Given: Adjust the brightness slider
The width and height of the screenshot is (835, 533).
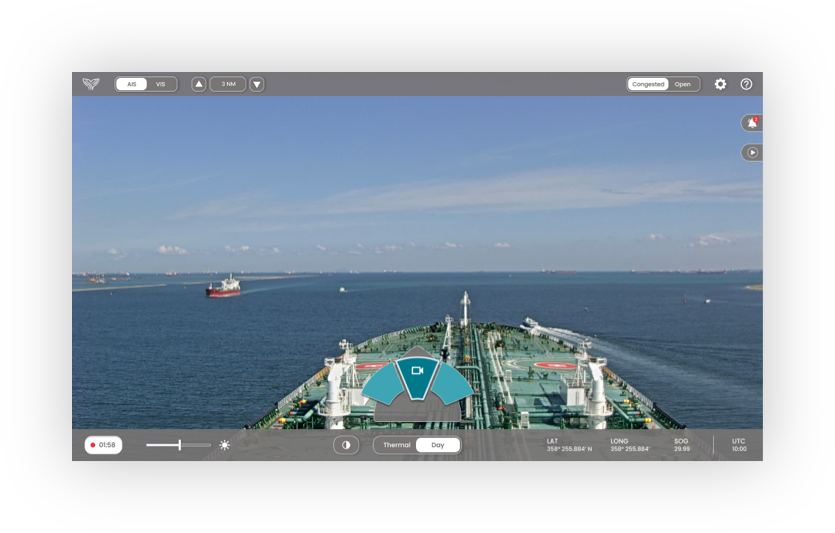Looking at the screenshot, I should pyautogui.click(x=178, y=445).
